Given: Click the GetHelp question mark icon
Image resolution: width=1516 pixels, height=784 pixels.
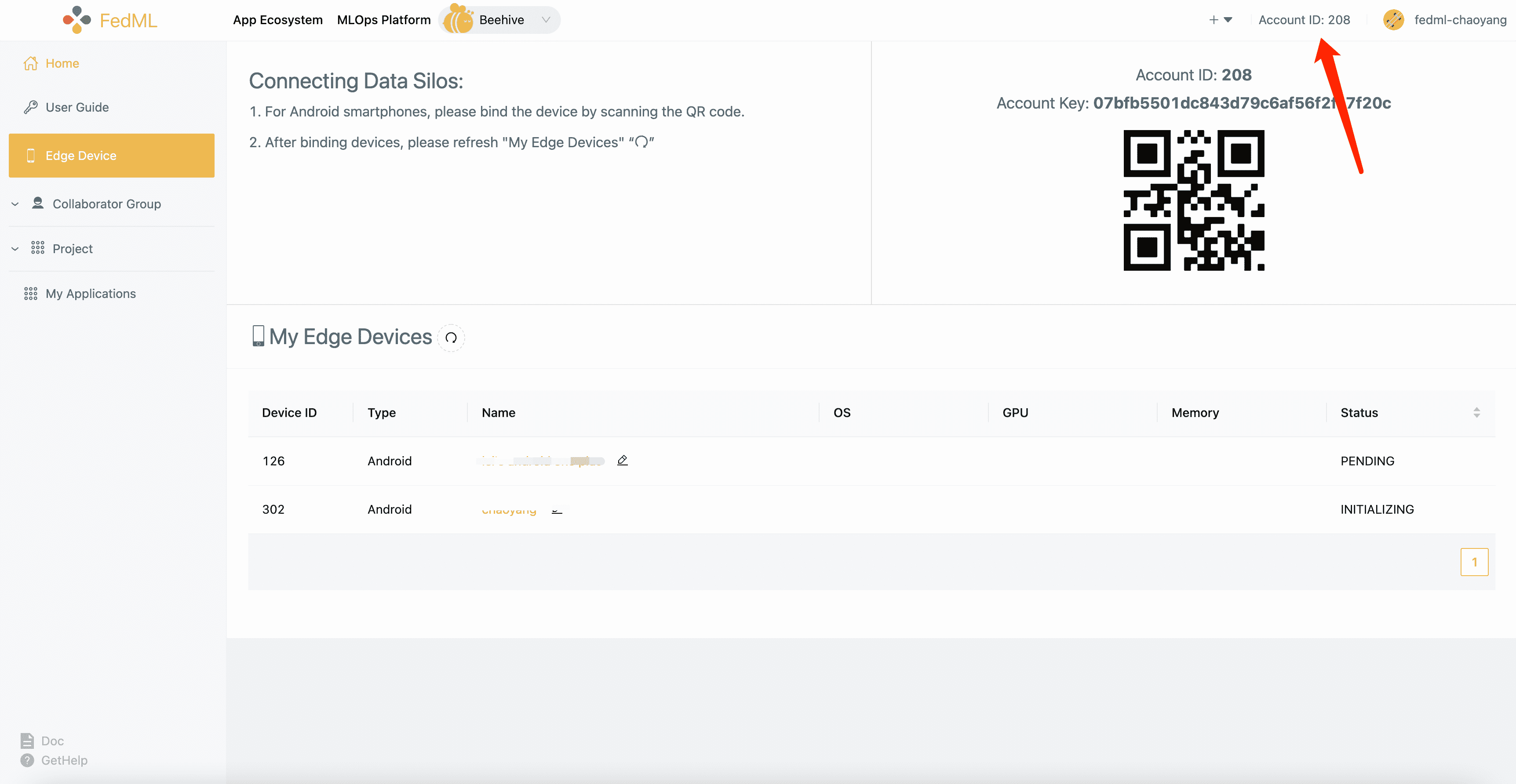Looking at the screenshot, I should tap(27, 760).
